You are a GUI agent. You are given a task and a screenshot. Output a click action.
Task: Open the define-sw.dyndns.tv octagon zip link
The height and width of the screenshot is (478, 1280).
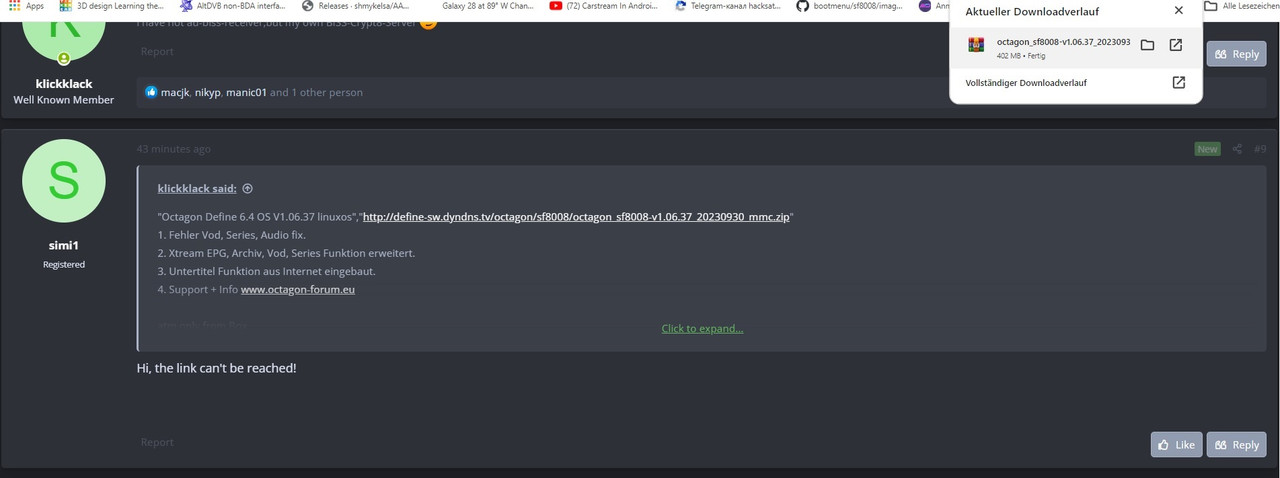pyautogui.click(x=576, y=216)
